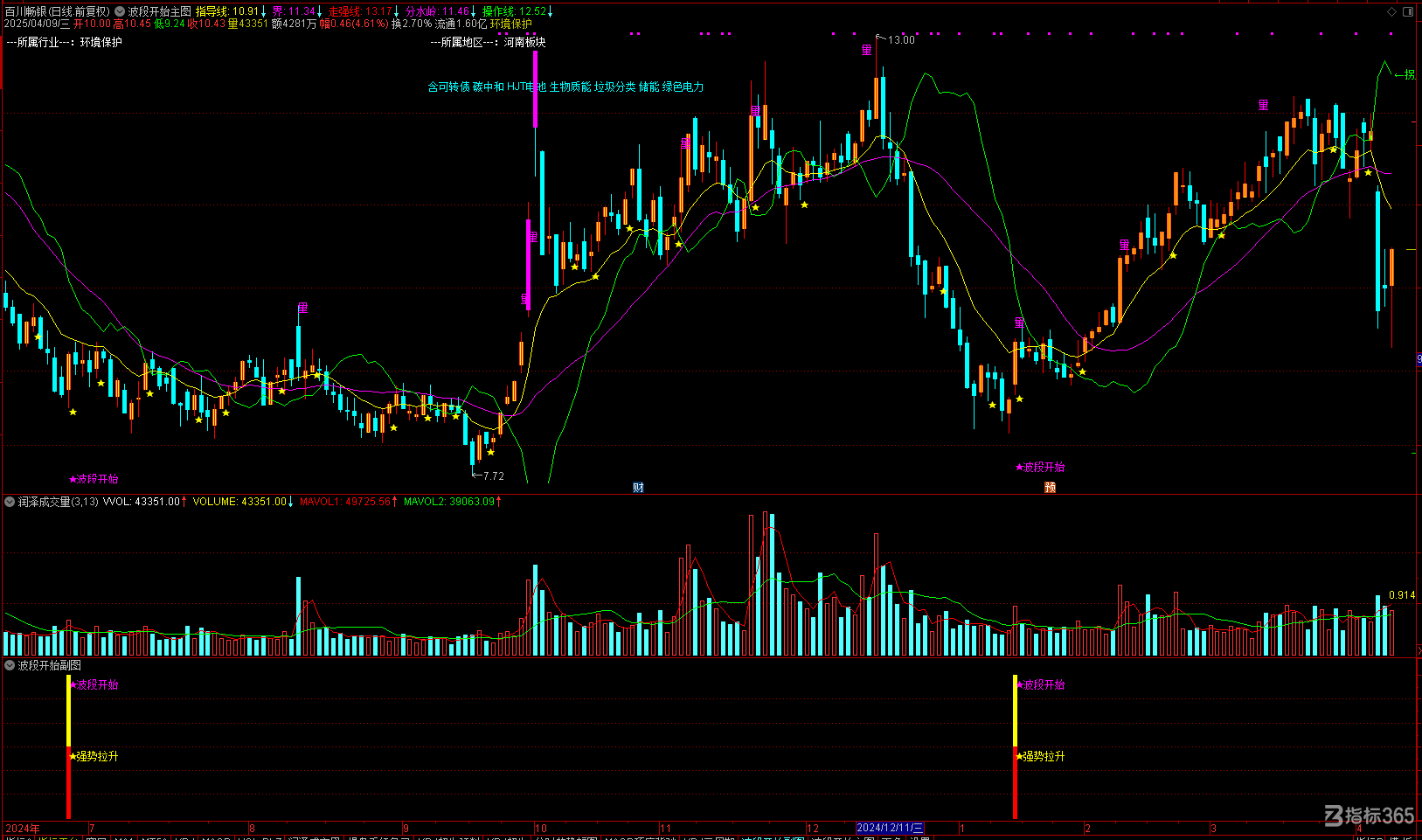Click the square window icon at the top right

(1407, 12)
